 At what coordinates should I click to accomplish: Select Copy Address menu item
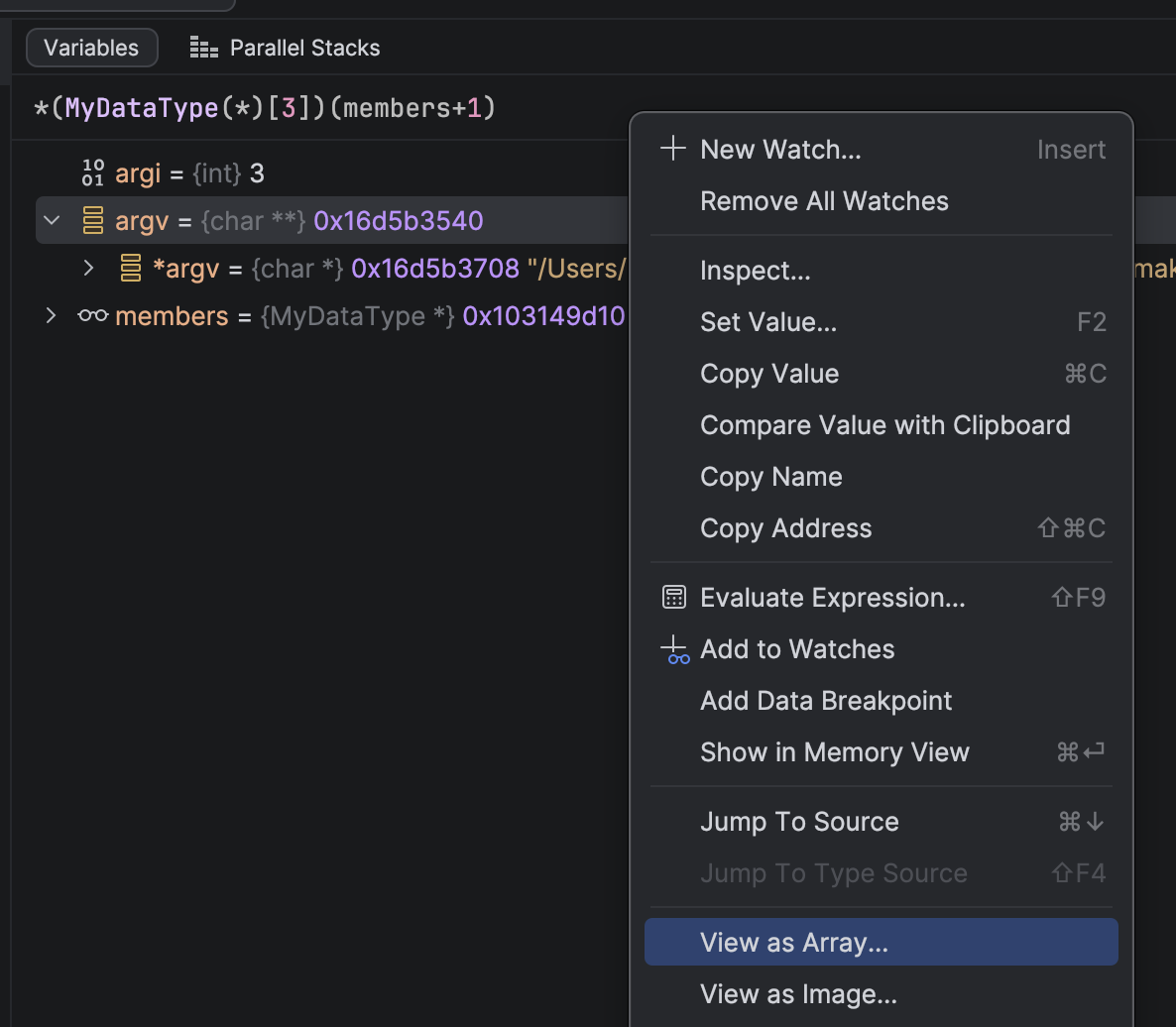pyautogui.click(x=882, y=528)
